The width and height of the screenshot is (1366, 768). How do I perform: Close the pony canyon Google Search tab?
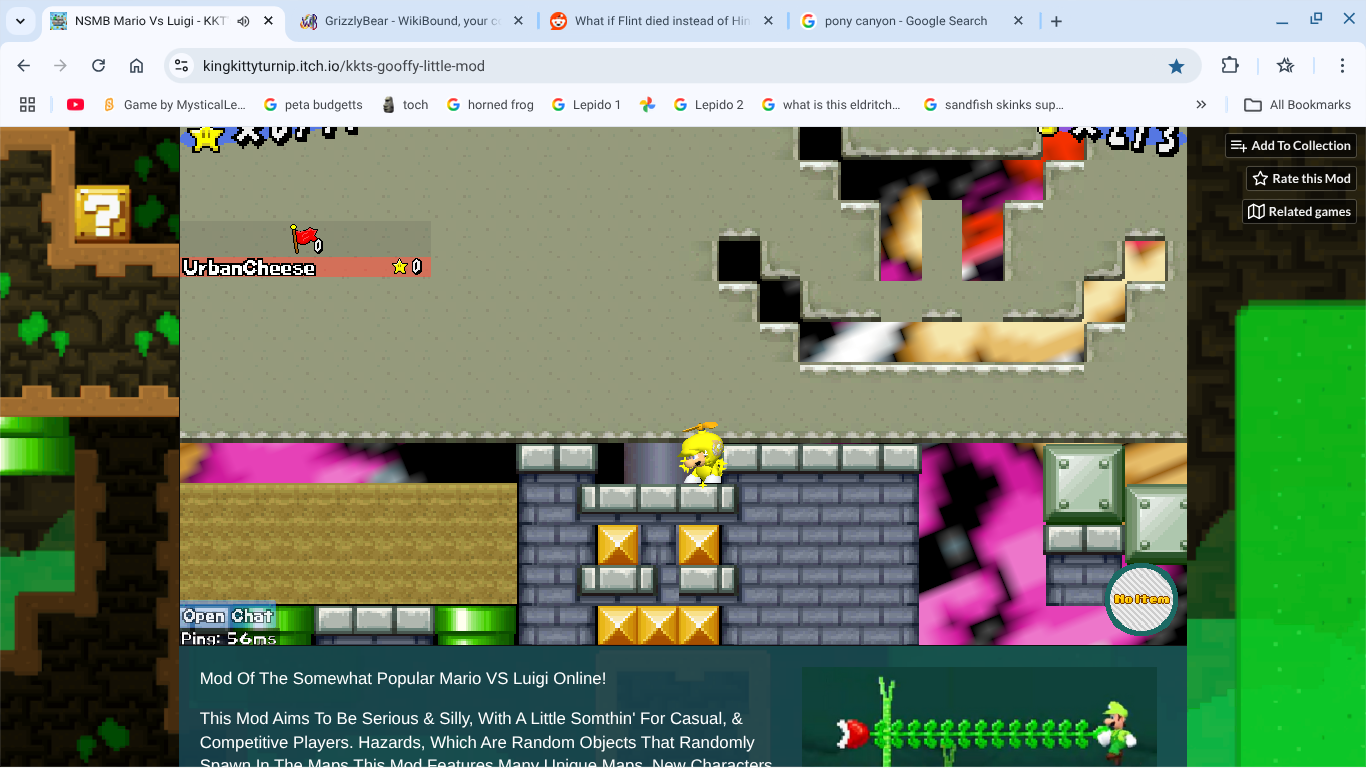coord(1018,21)
